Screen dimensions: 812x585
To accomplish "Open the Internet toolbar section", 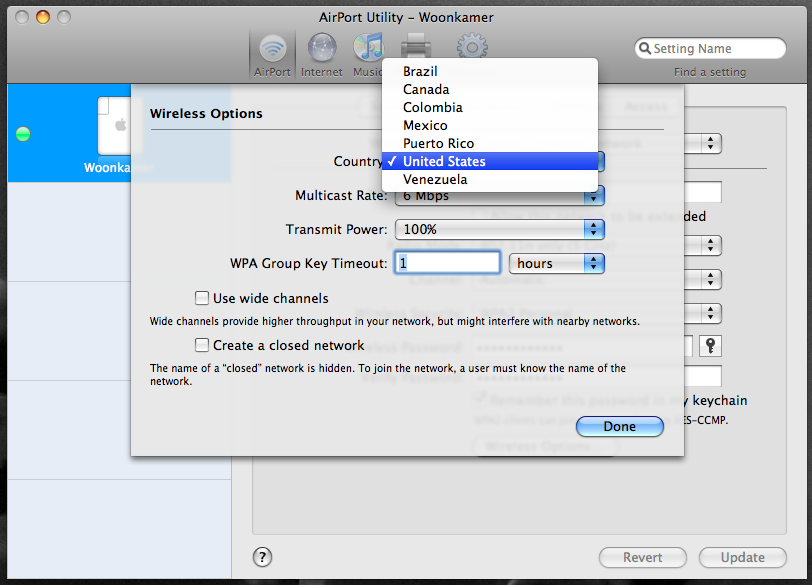I will 322,55.
